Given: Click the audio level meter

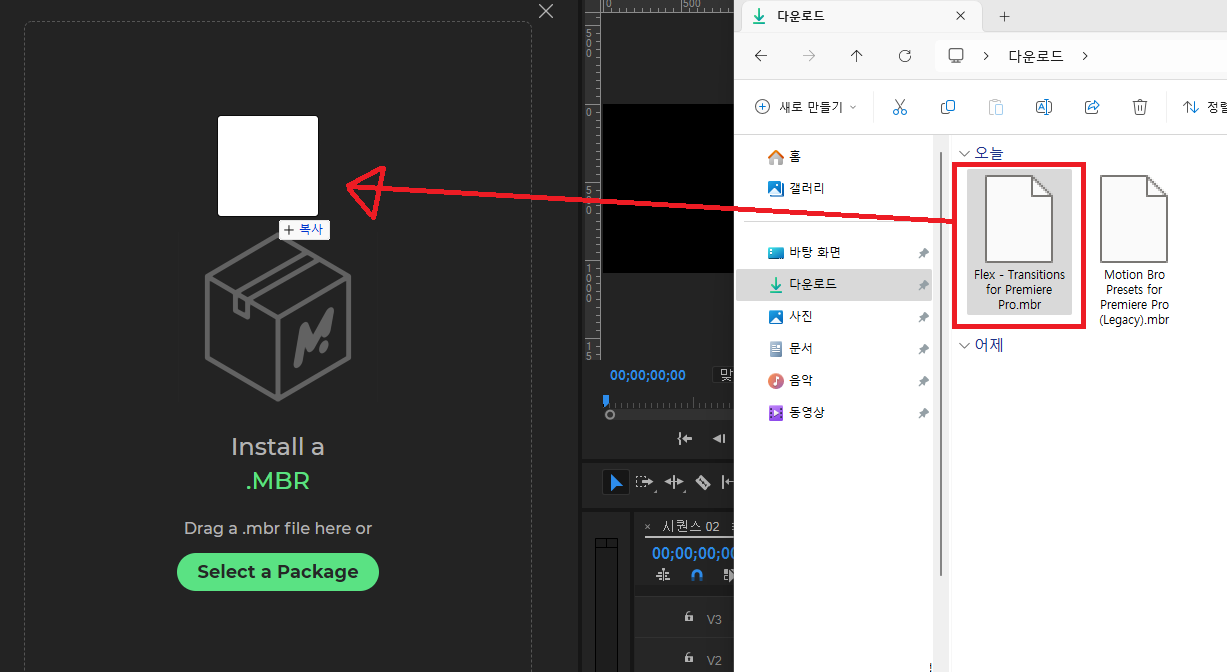Looking at the screenshot, I should [606, 605].
